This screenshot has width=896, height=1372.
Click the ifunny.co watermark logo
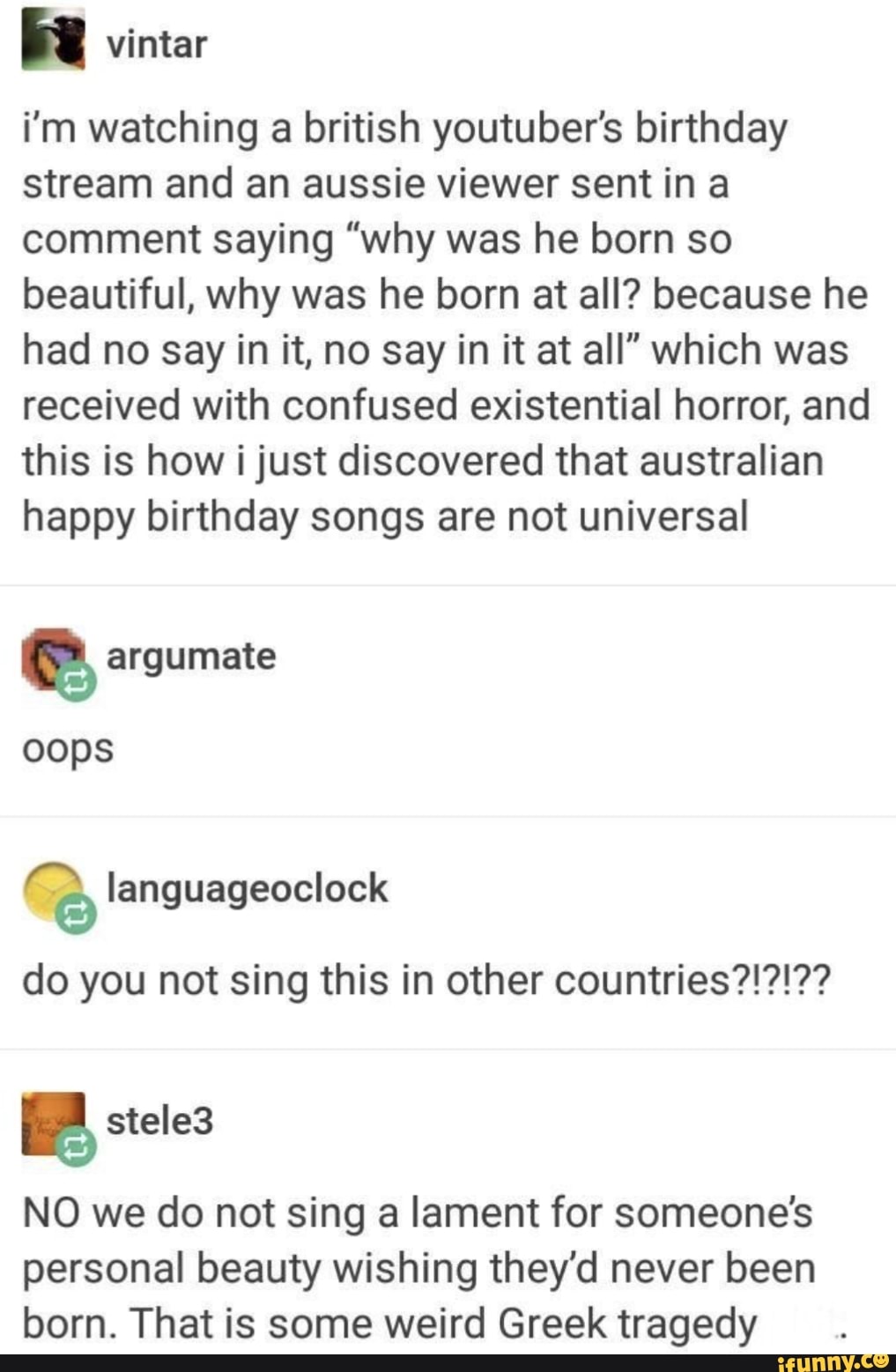pos(833,1362)
